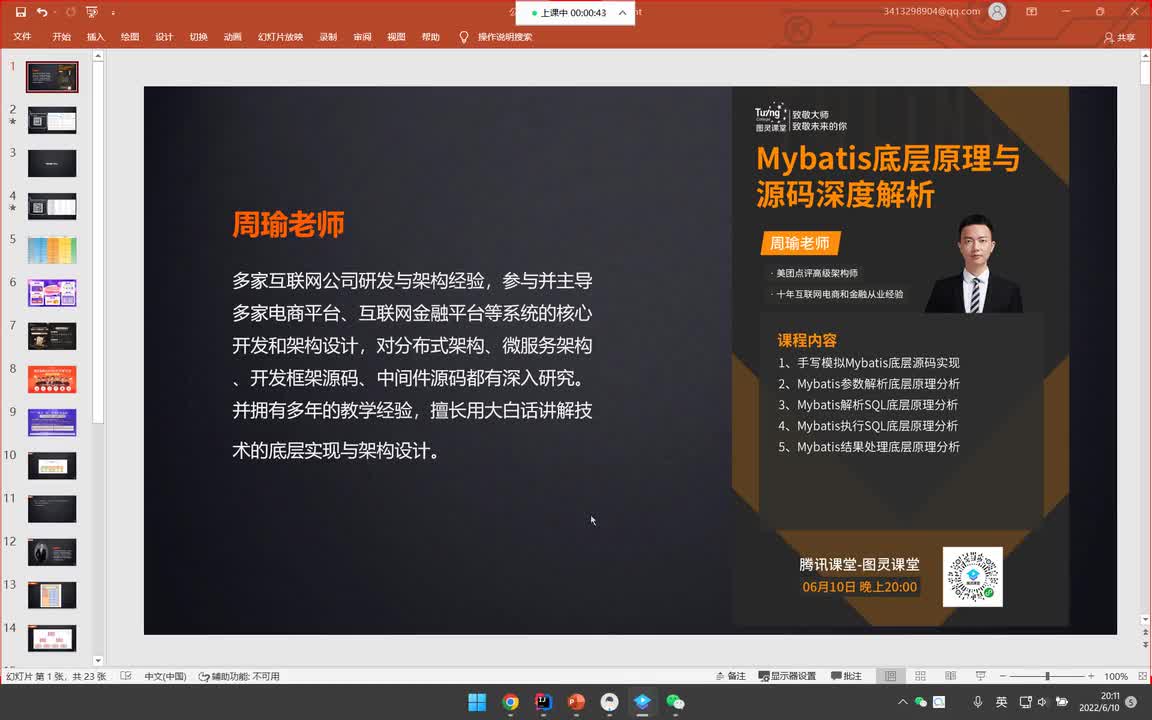The width and height of the screenshot is (1152, 720).
Task: Save the presentation via the quick access icon
Action: (x=20, y=12)
